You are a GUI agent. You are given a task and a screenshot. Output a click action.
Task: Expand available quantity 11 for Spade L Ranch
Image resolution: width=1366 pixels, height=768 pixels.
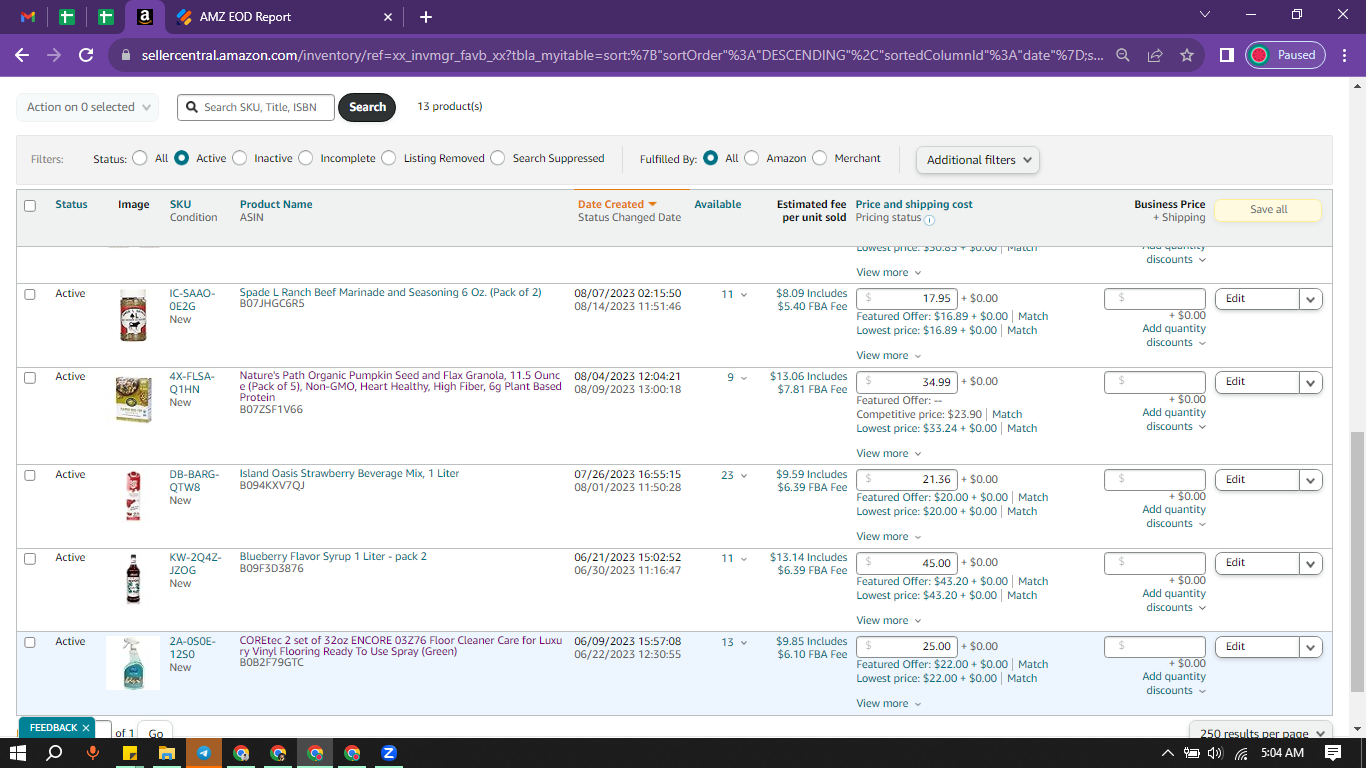click(734, 295)
